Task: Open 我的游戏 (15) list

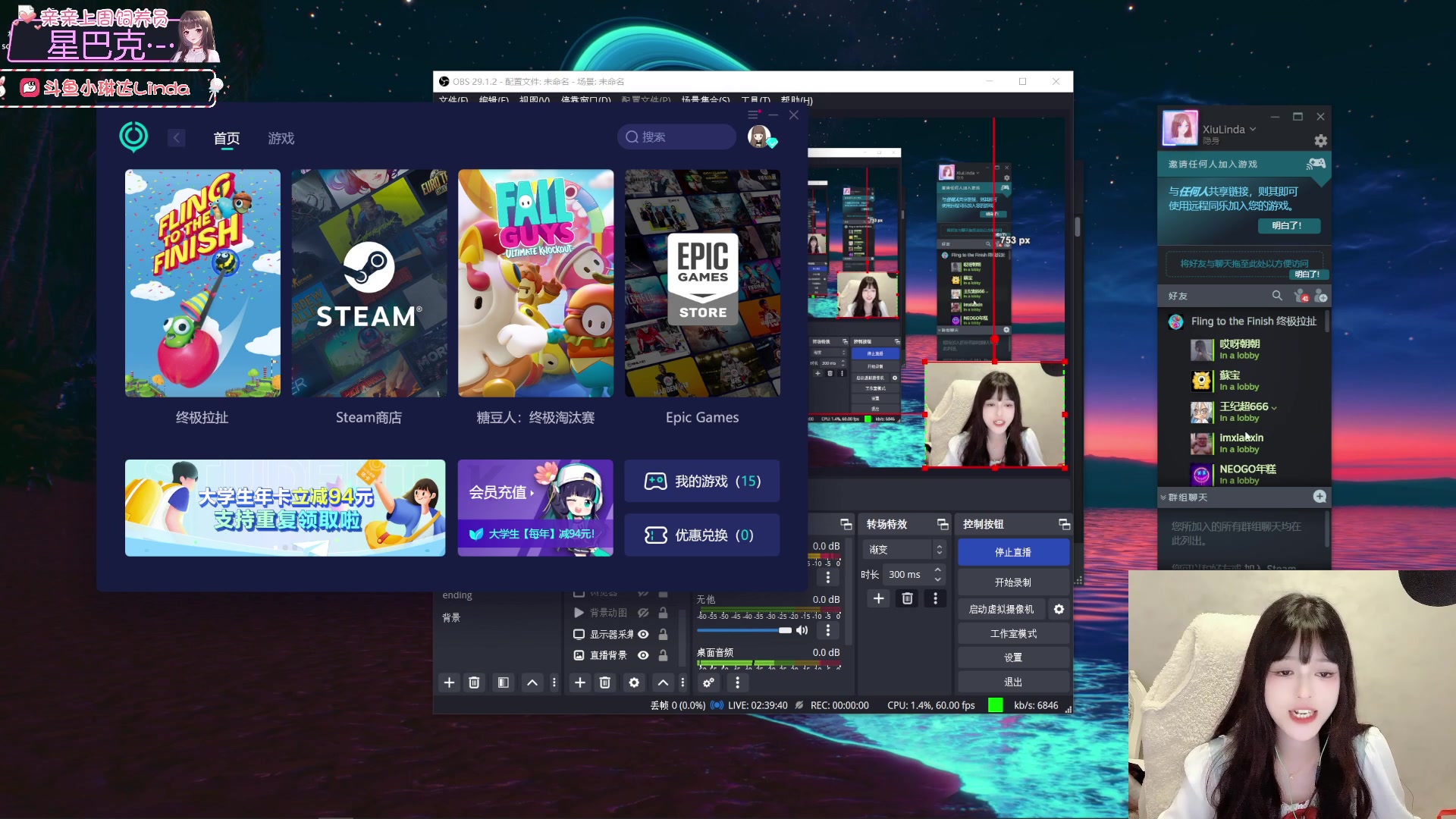Action: coord(702,481)
